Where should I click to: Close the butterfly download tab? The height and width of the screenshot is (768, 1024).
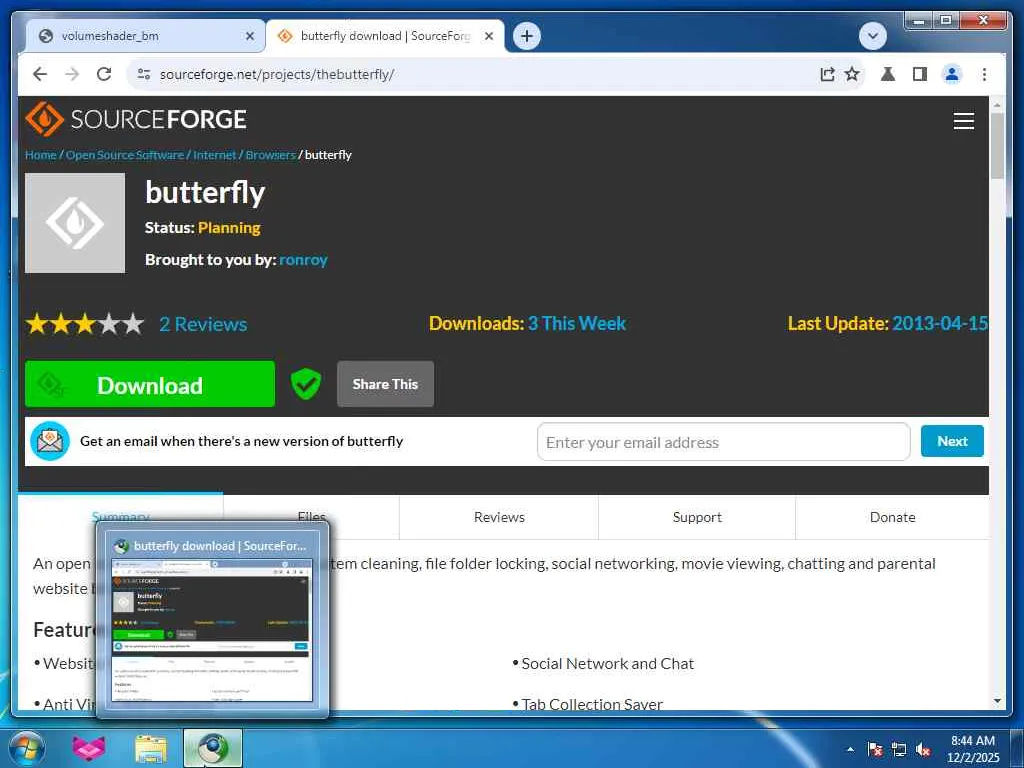[488, 37]
